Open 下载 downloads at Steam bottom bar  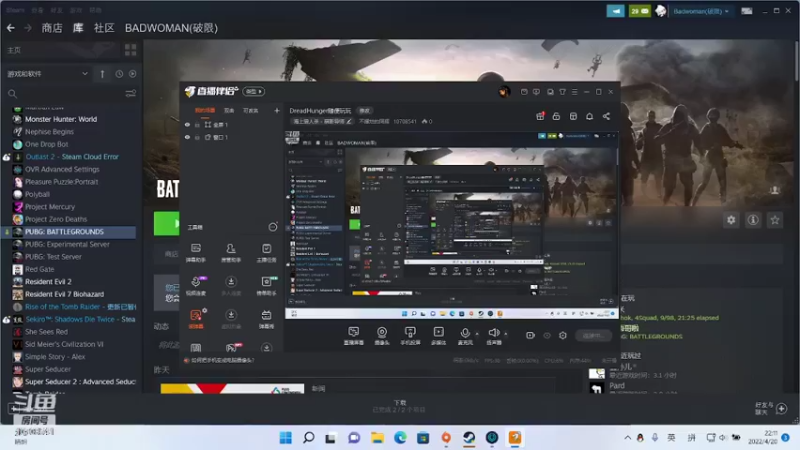pos(399,406)
